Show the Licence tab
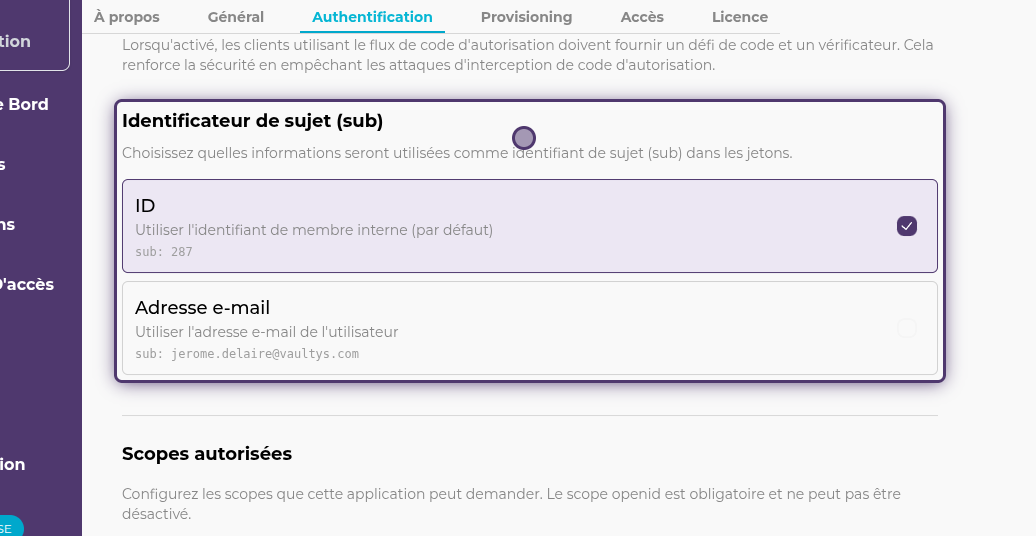The width and height of the screenshot is (1036, 536). (740, 17)
